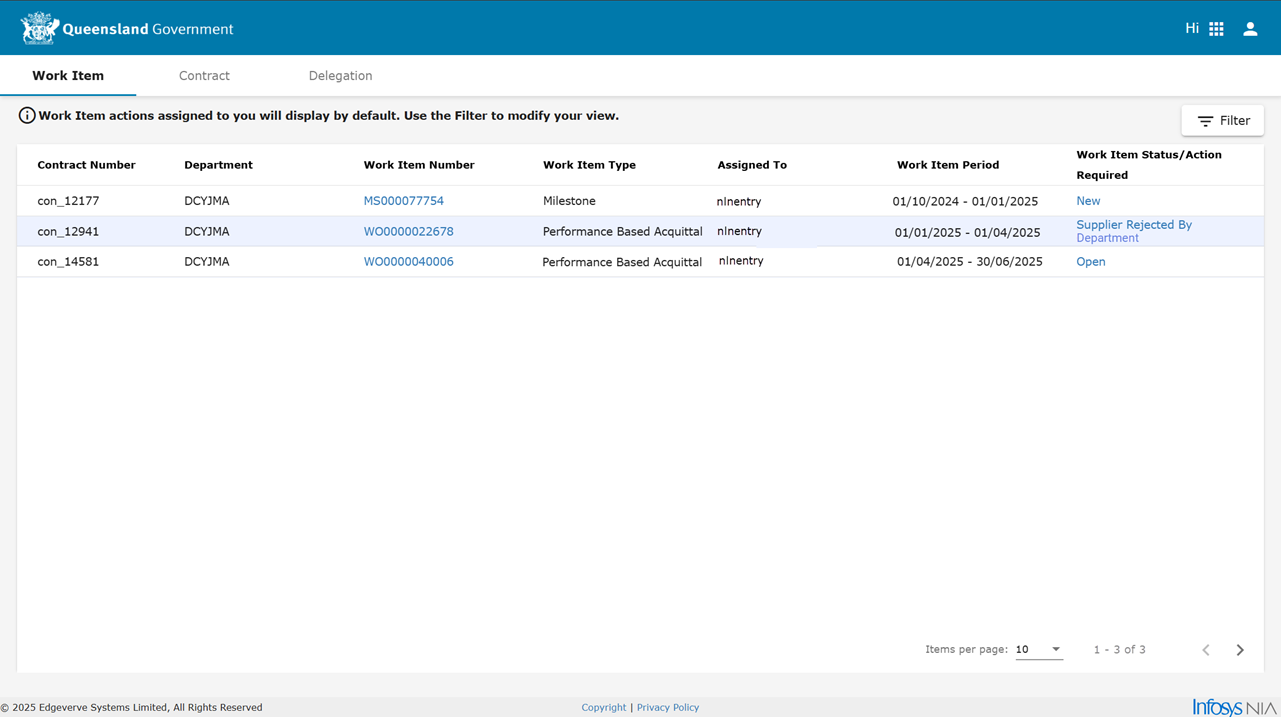Click the Open status link
The image size is (1281, 717).
click(1090, 262)
